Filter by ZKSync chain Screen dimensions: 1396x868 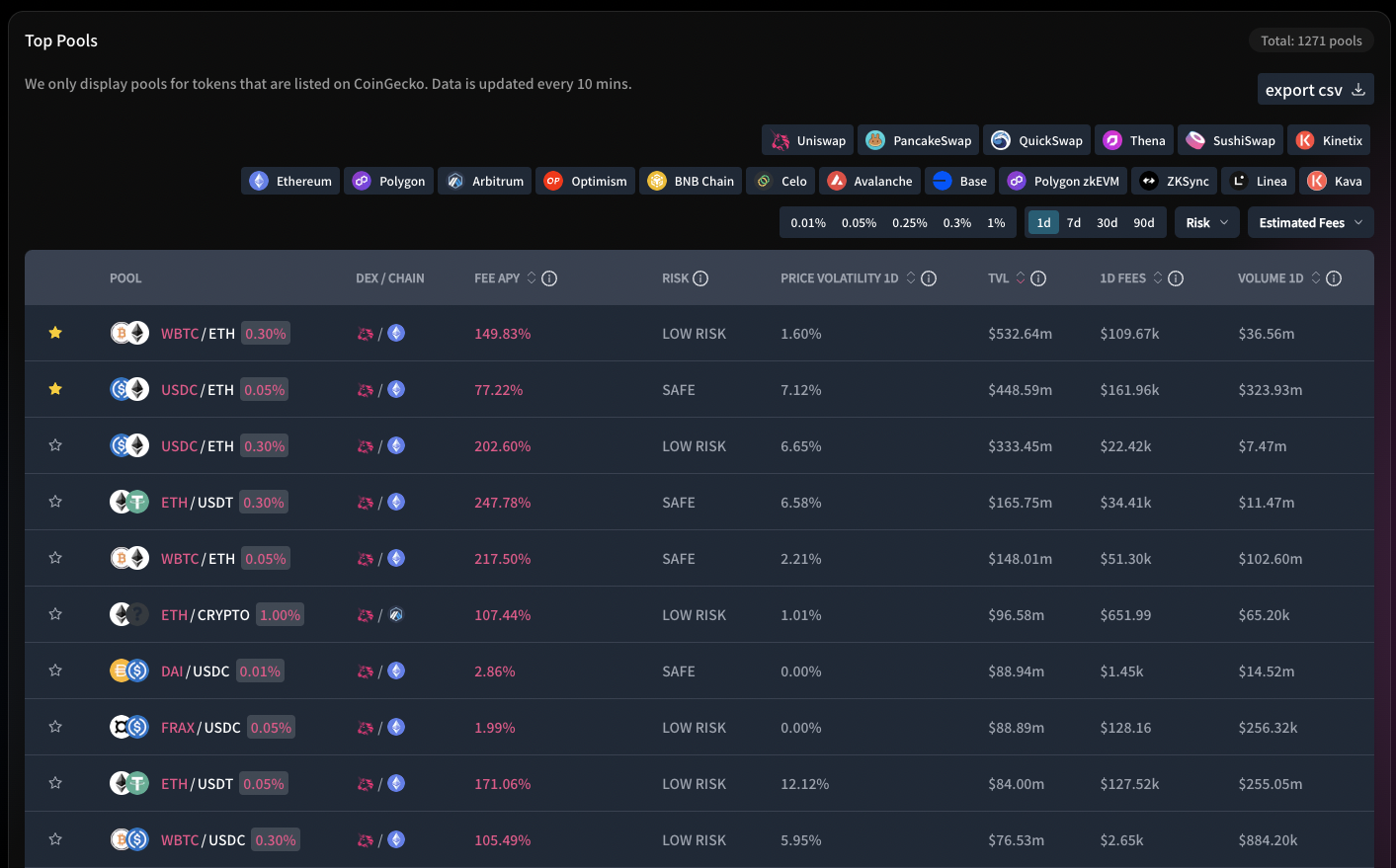(x=1174, y=181)
